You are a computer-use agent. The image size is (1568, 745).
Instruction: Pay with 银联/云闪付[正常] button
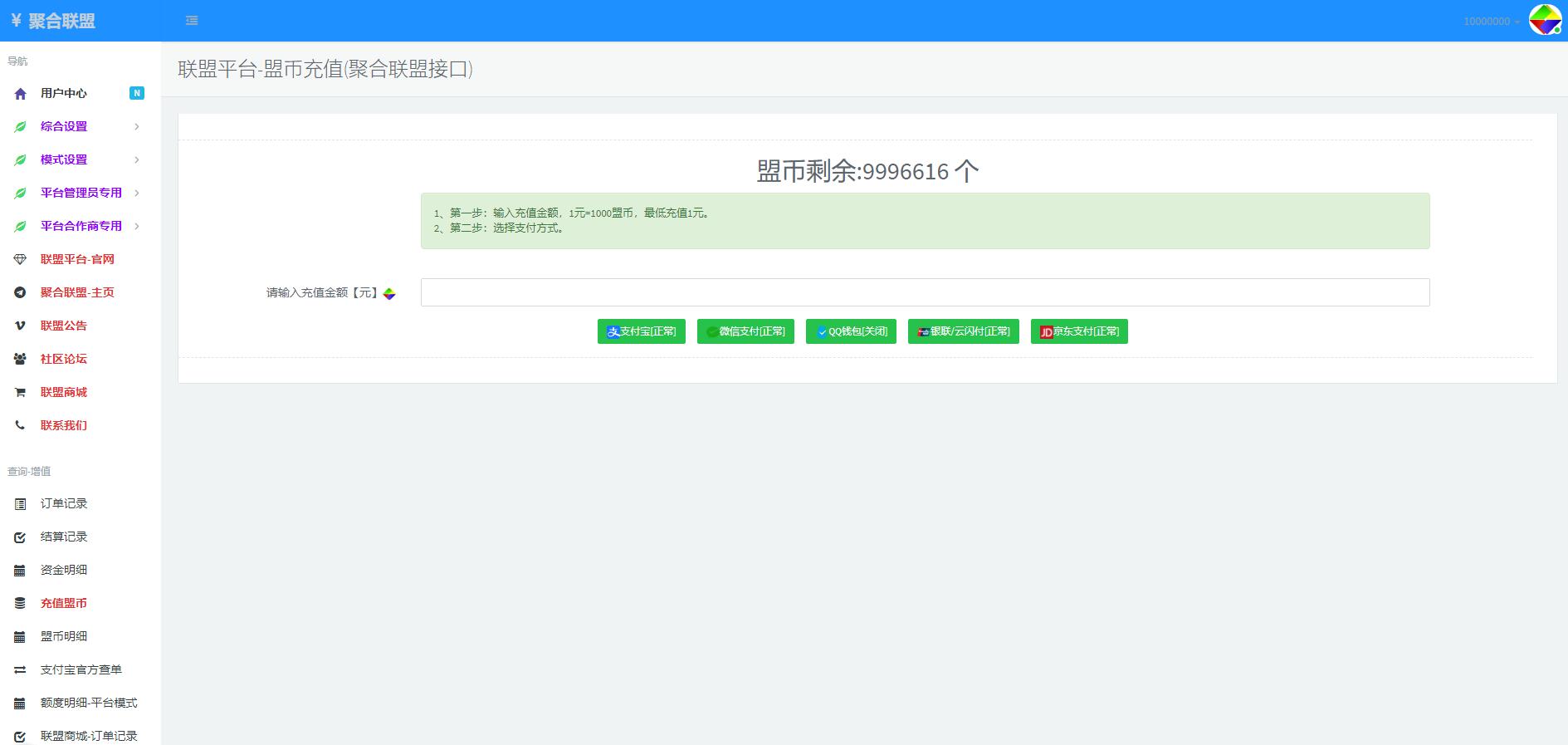tap(964, 331)
